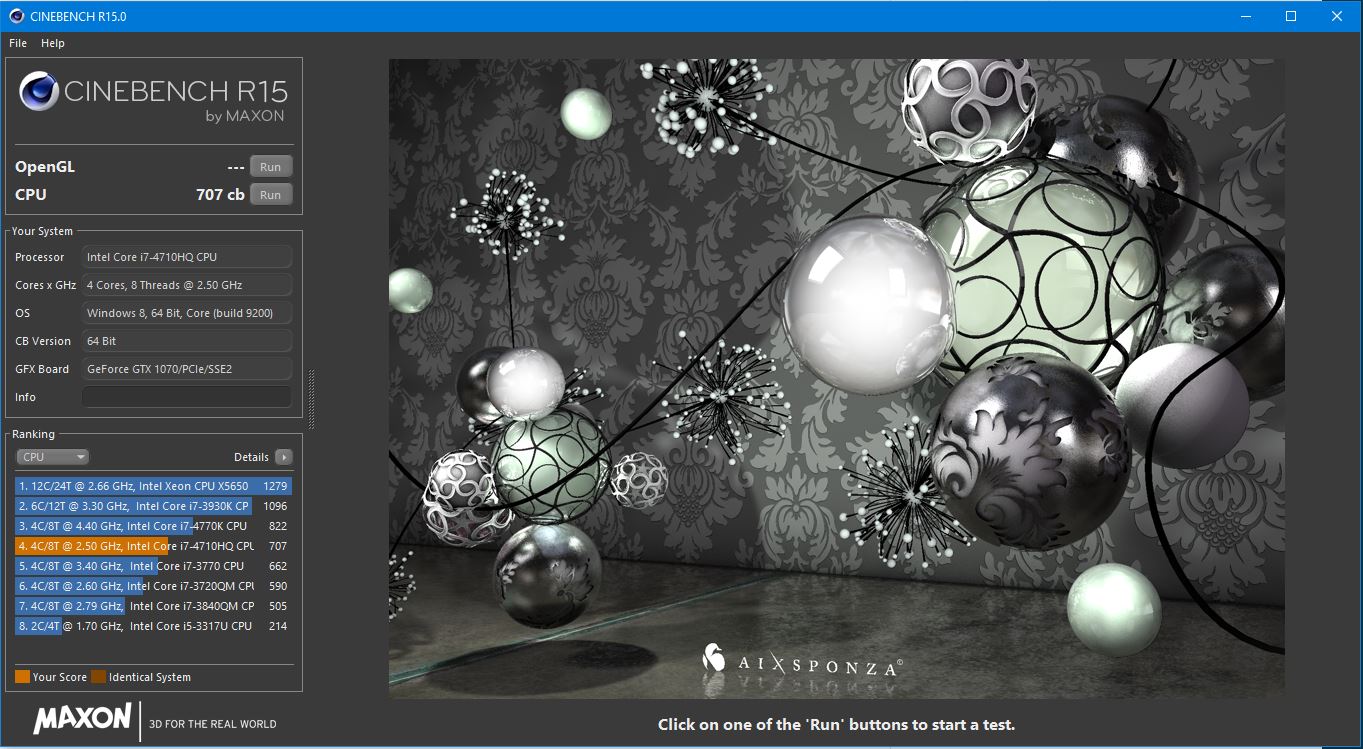This screenshot has height=749, width=1363.
Task: Click the OpenGL score placeholder dashes
Action: pyautogui.click(x=236, y=167)
